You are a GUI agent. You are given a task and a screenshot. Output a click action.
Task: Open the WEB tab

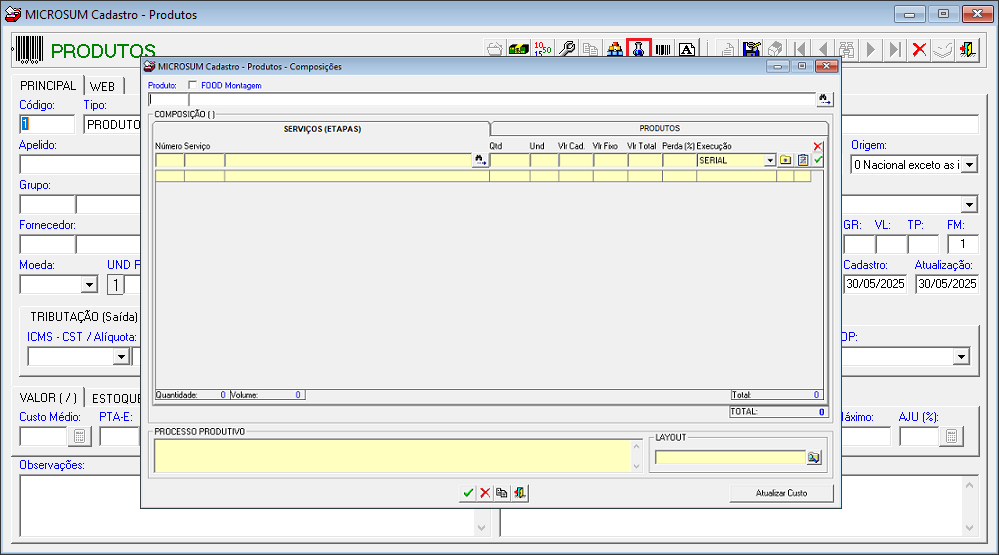102,86
